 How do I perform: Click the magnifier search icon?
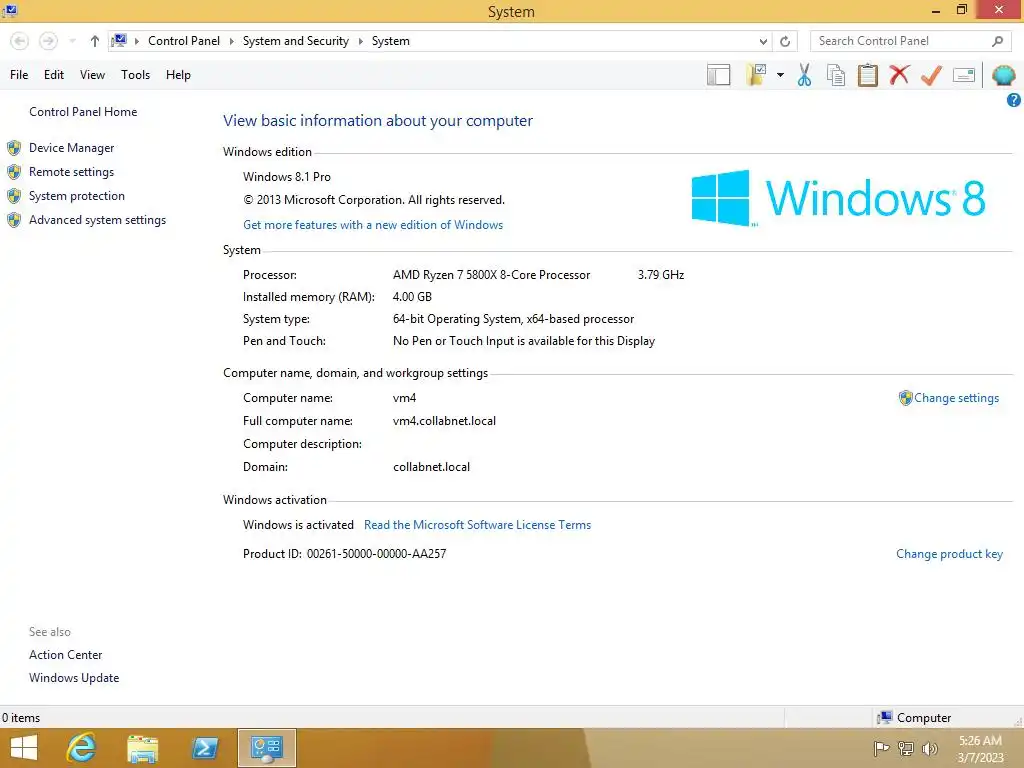pos(997,41)
